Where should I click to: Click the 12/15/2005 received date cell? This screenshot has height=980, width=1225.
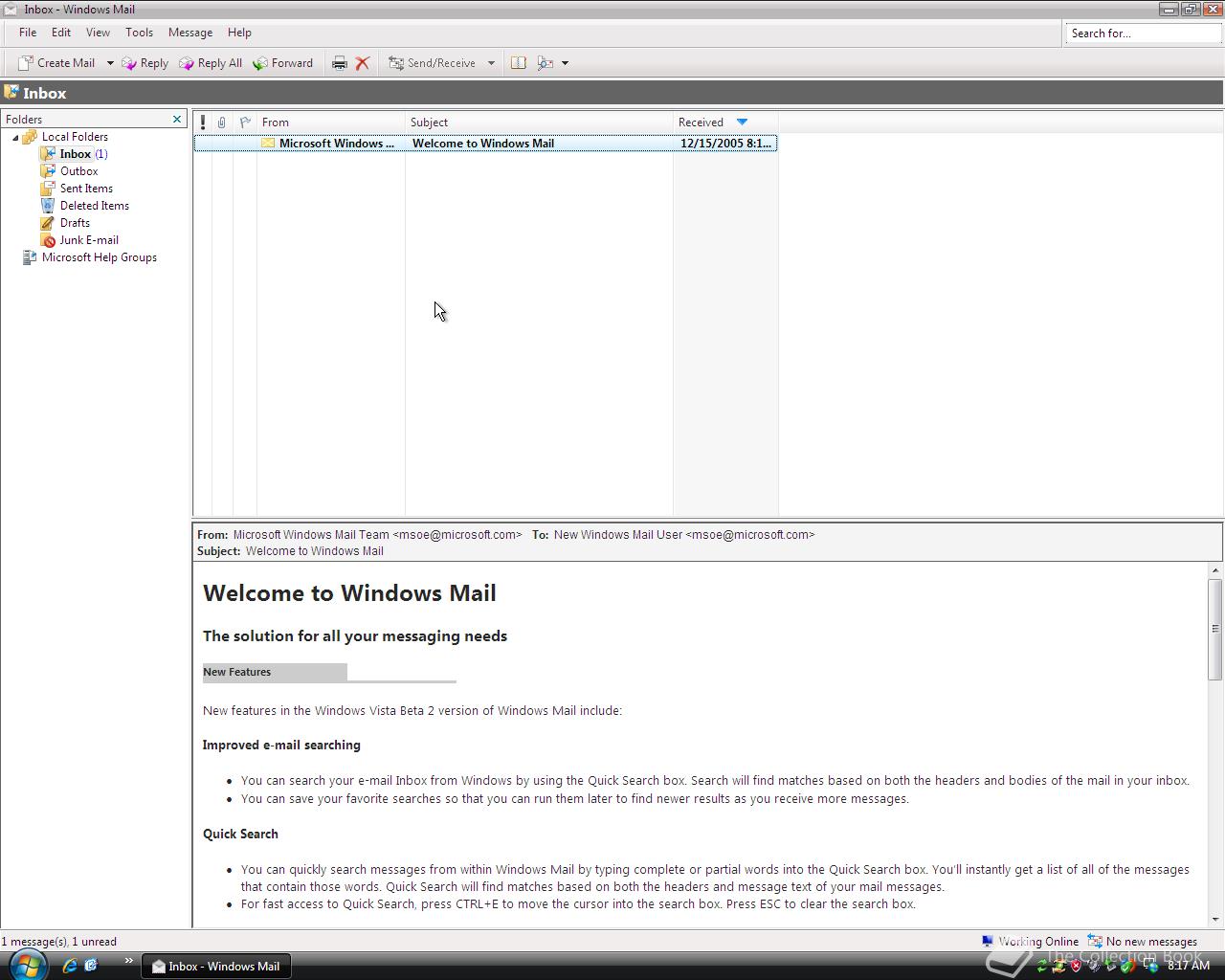[725, 144]
